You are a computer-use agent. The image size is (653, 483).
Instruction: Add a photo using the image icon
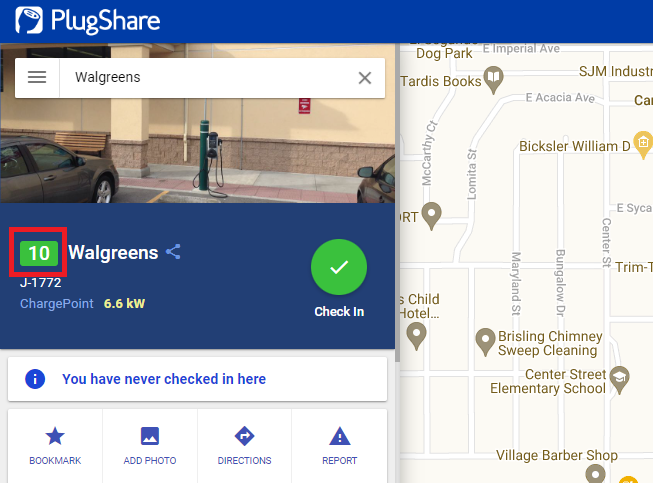(150, 436)
